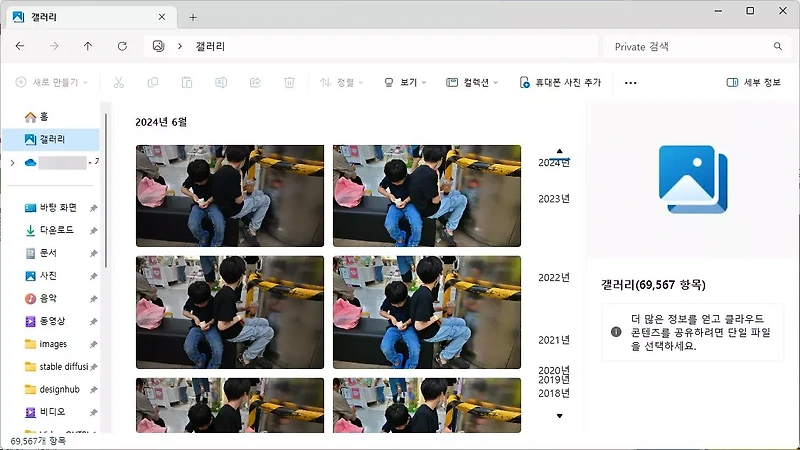Open 사진 folder in sidebar
800x450 pixels.
click(41, 276)
